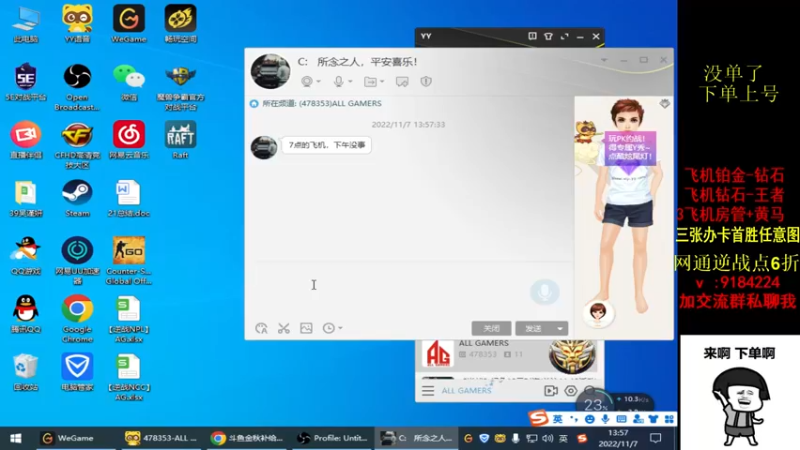Open sender avatar beside the chat message

coord(264,147)
